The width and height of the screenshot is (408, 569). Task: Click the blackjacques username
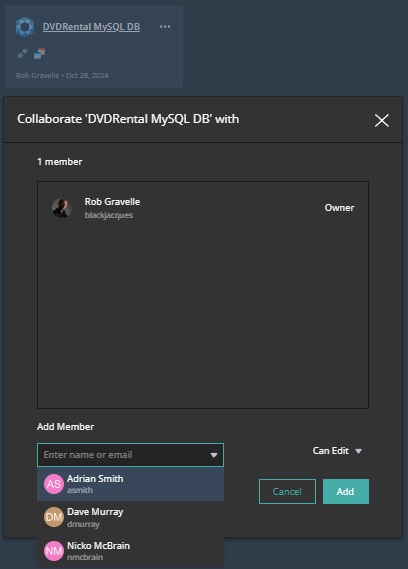pyautogui.click(x=109, y=215)
